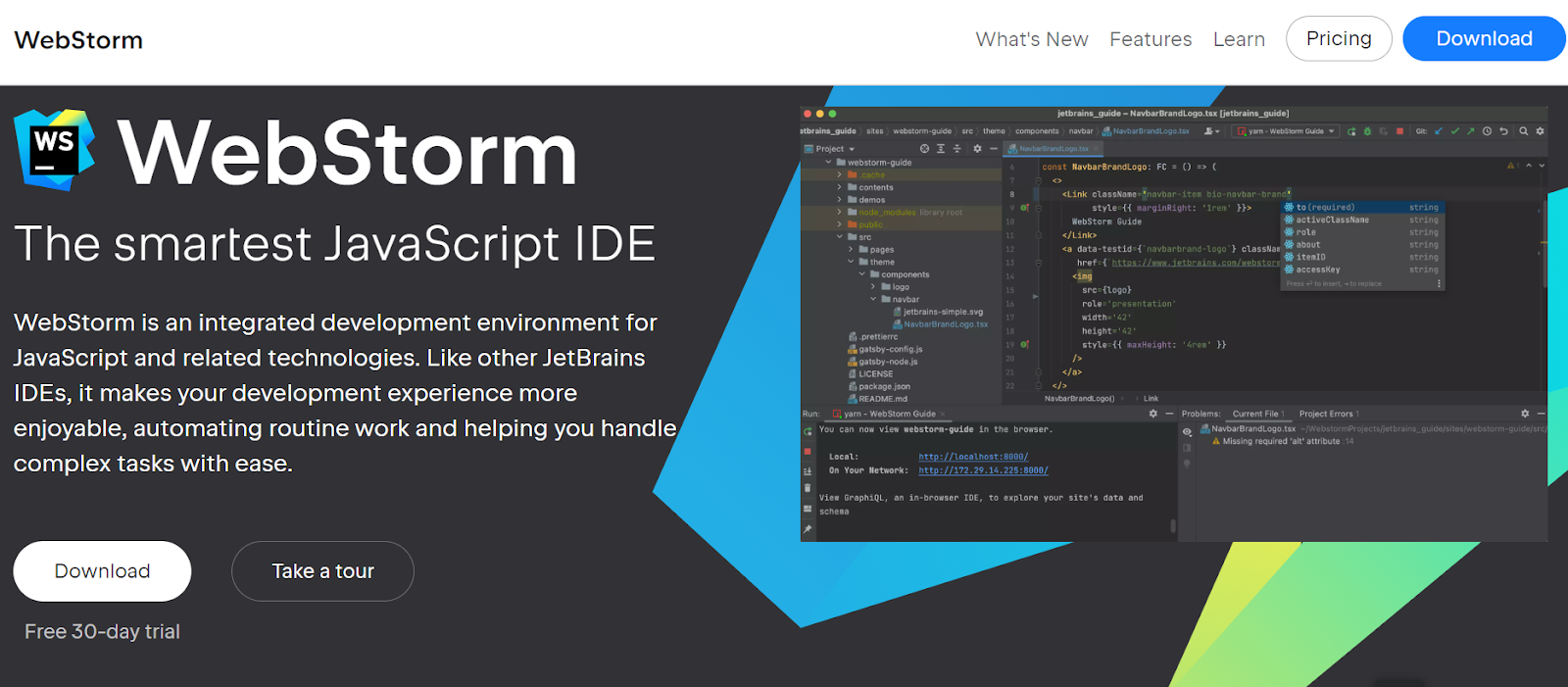Click the pin icon in Run panel

click(808, 529)
